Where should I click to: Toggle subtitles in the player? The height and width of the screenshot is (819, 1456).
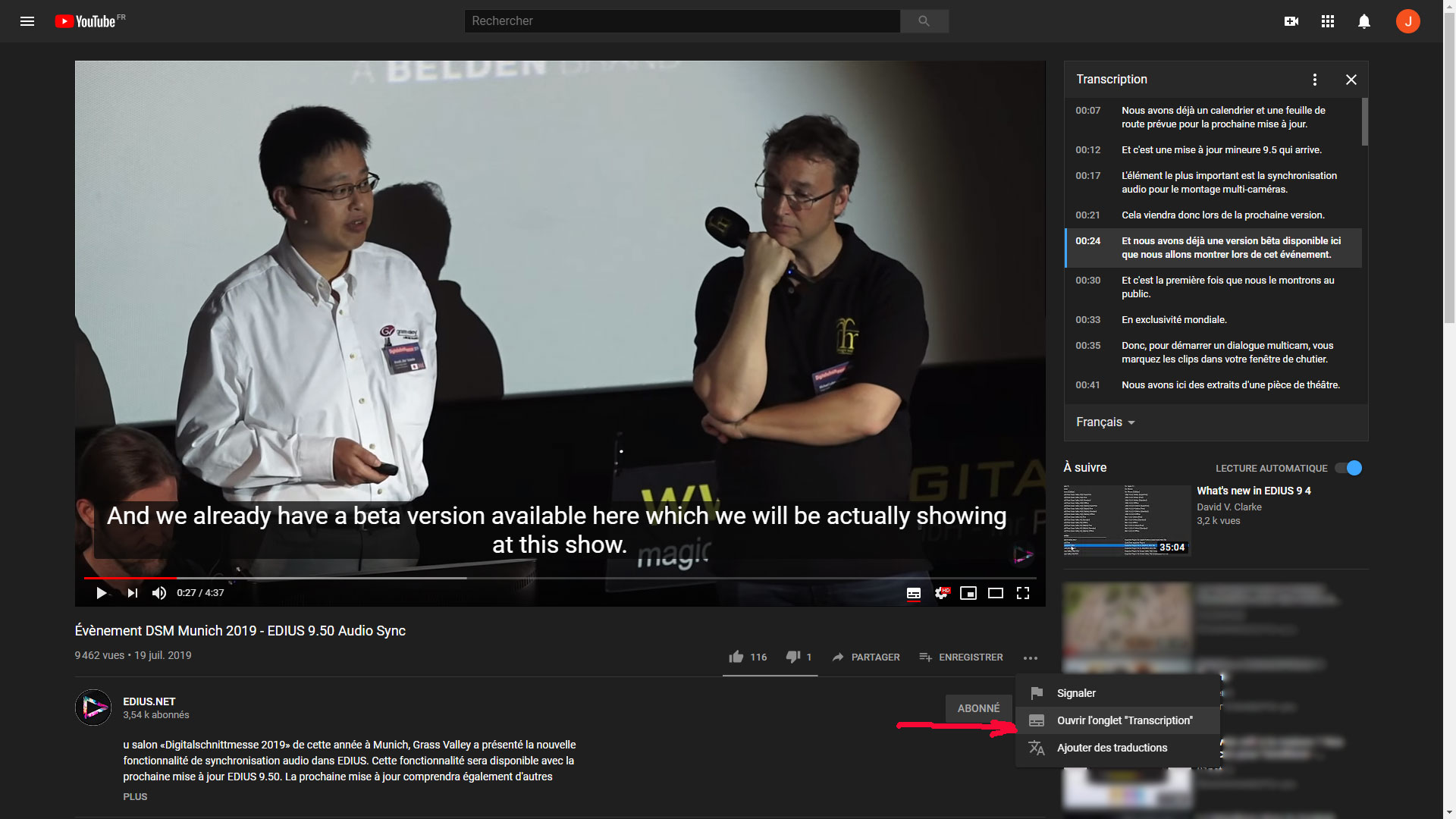point(914,593)
